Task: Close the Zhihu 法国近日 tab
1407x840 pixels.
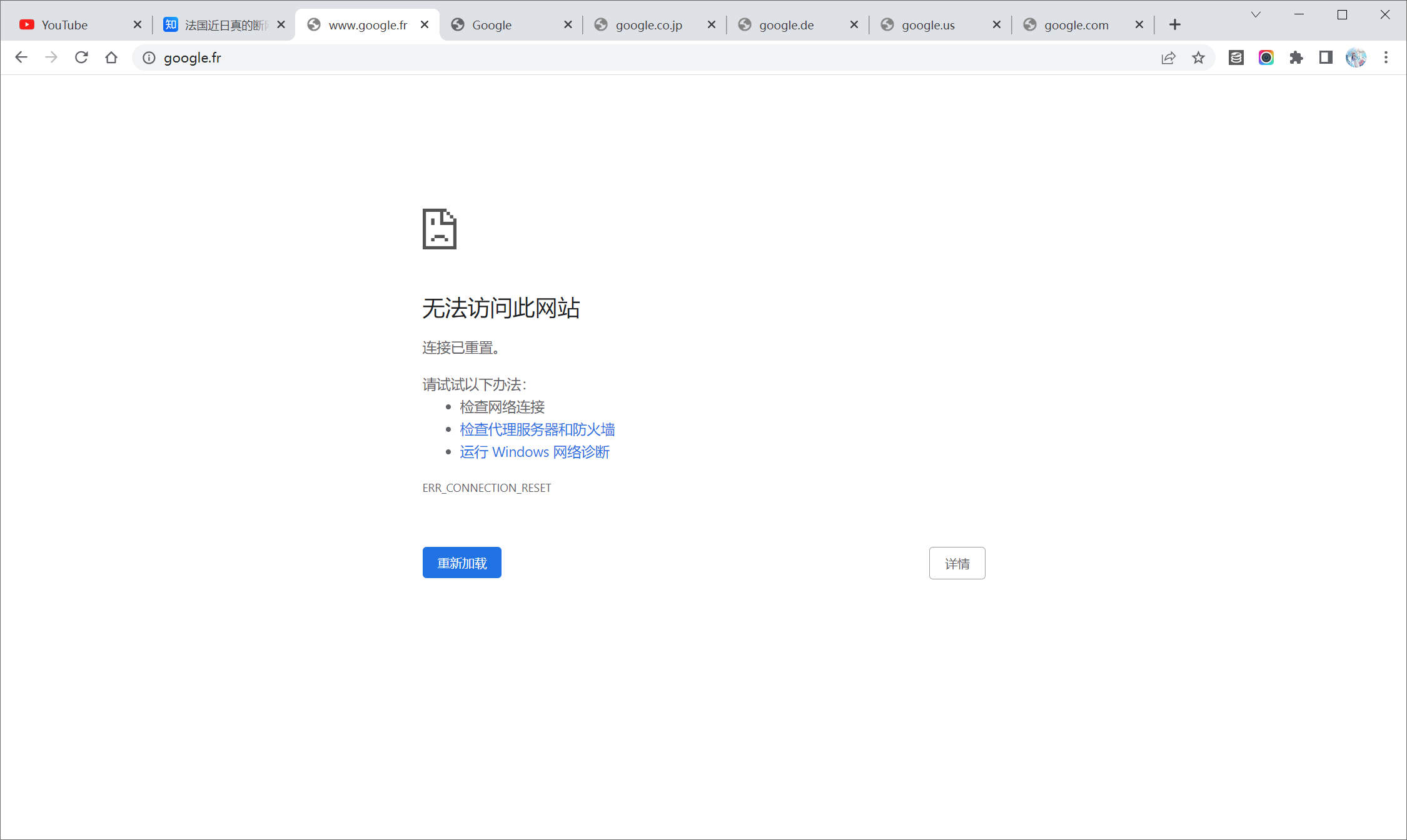Action: (281, 25)
